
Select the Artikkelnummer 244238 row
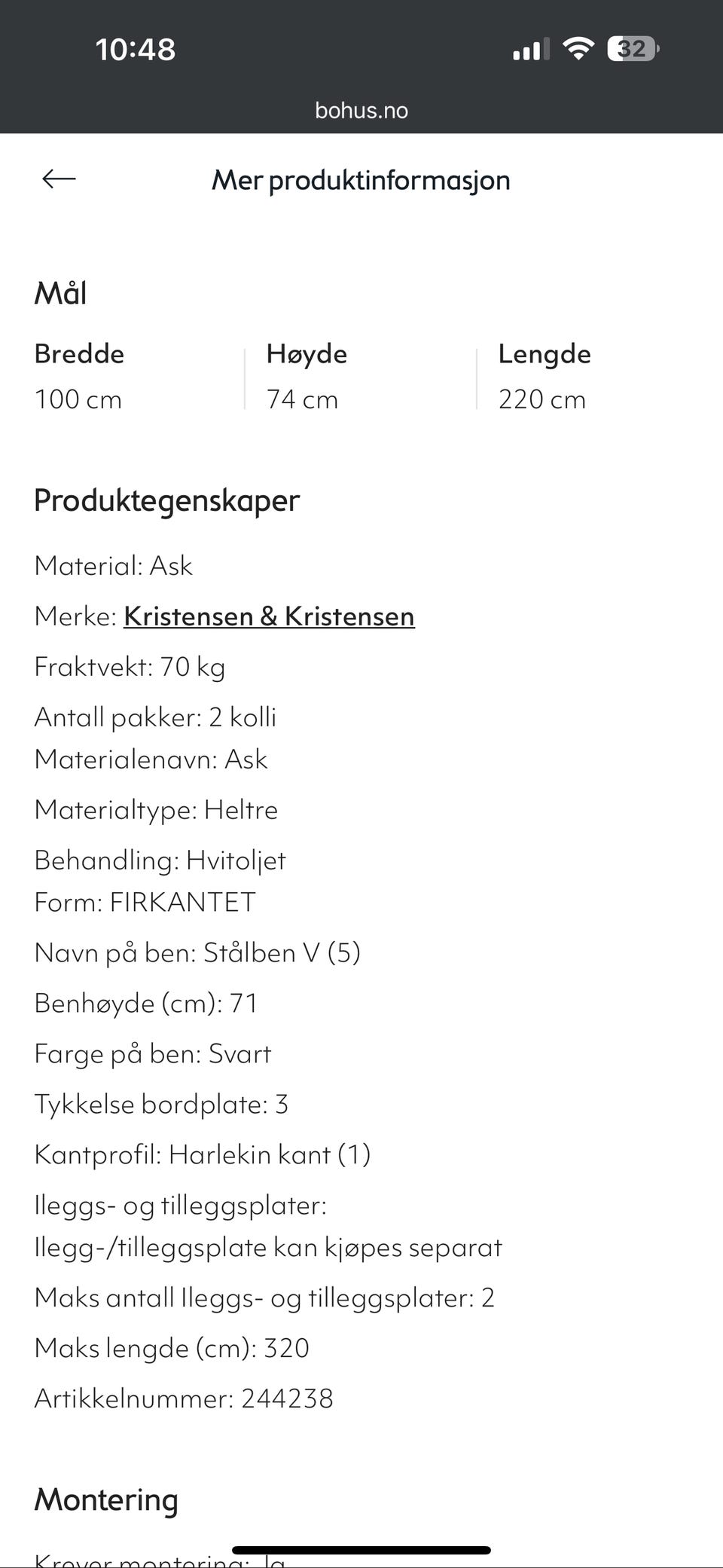pyautogui.click(x=184, y=1398)
